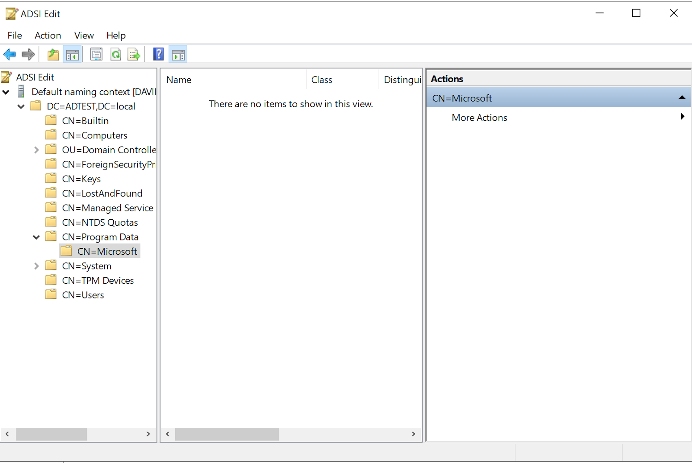Open Help with blue question mark icon
This screenshot has width=692, height=463.
tap(158, 54)
